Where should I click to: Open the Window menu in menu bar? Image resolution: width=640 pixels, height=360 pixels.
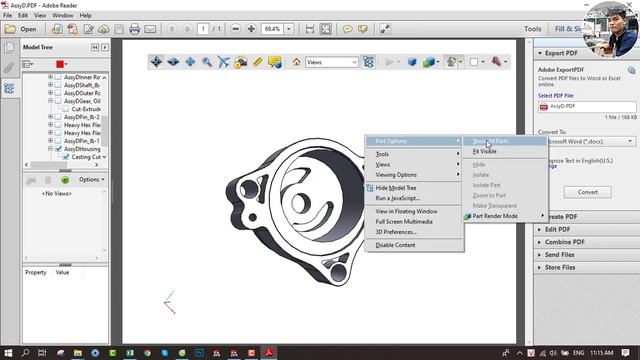(62, 16)
